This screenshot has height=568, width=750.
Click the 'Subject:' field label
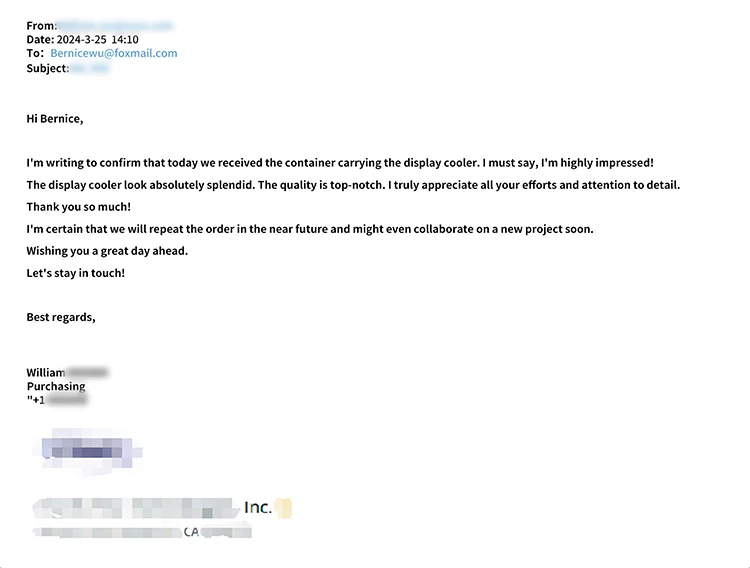coord(48,68)
